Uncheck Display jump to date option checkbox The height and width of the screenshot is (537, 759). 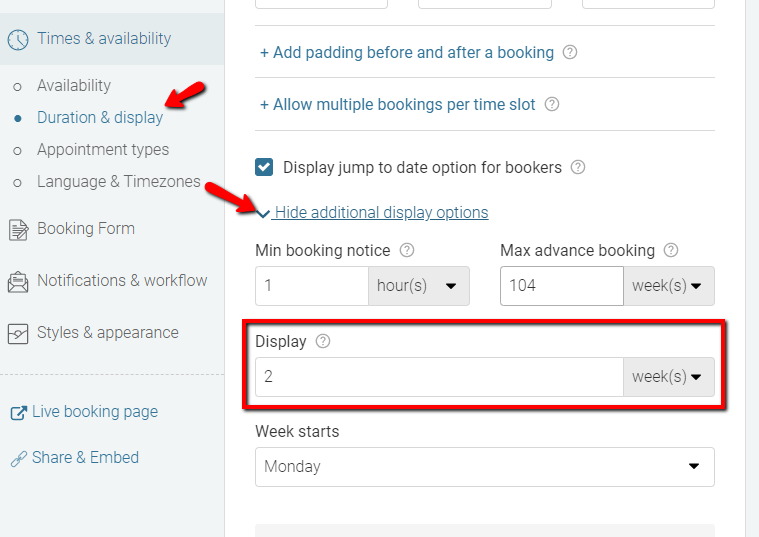[264, 167]
